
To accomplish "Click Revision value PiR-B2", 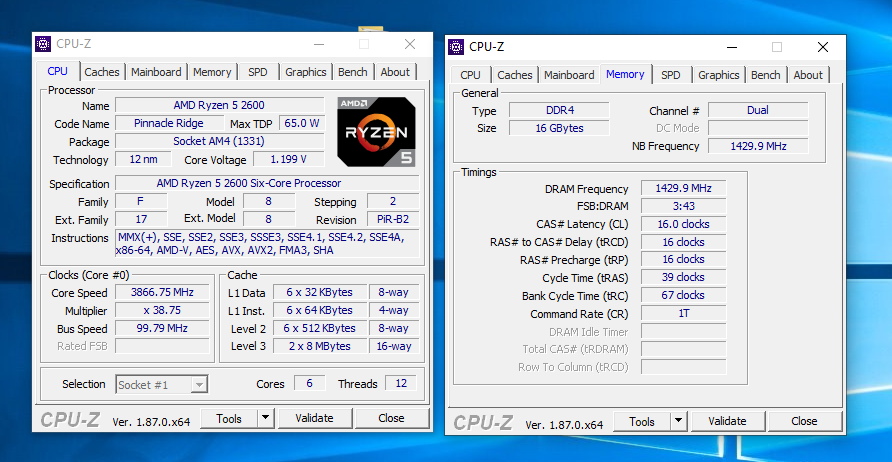I will (x=393, y=219).
